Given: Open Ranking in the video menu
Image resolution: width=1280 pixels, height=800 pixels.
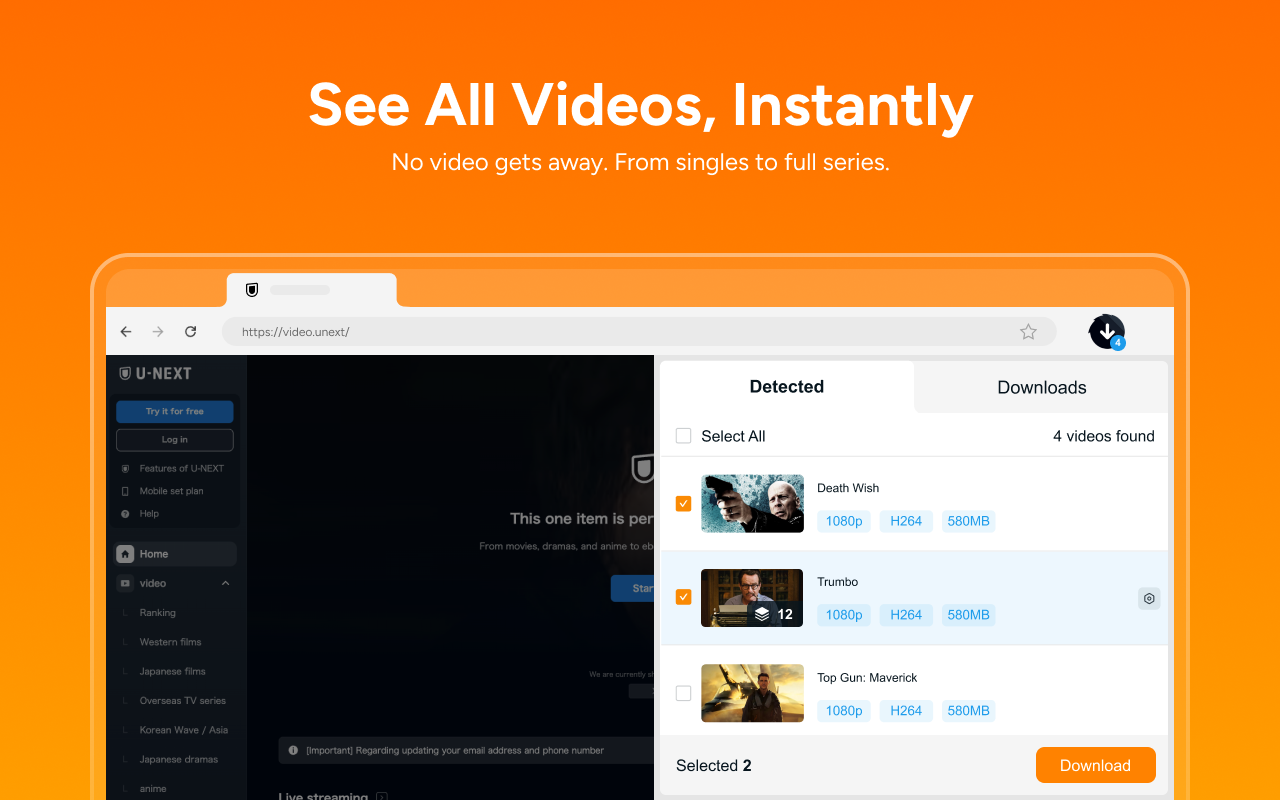Looking at the screenshot, I should [157, 613].
